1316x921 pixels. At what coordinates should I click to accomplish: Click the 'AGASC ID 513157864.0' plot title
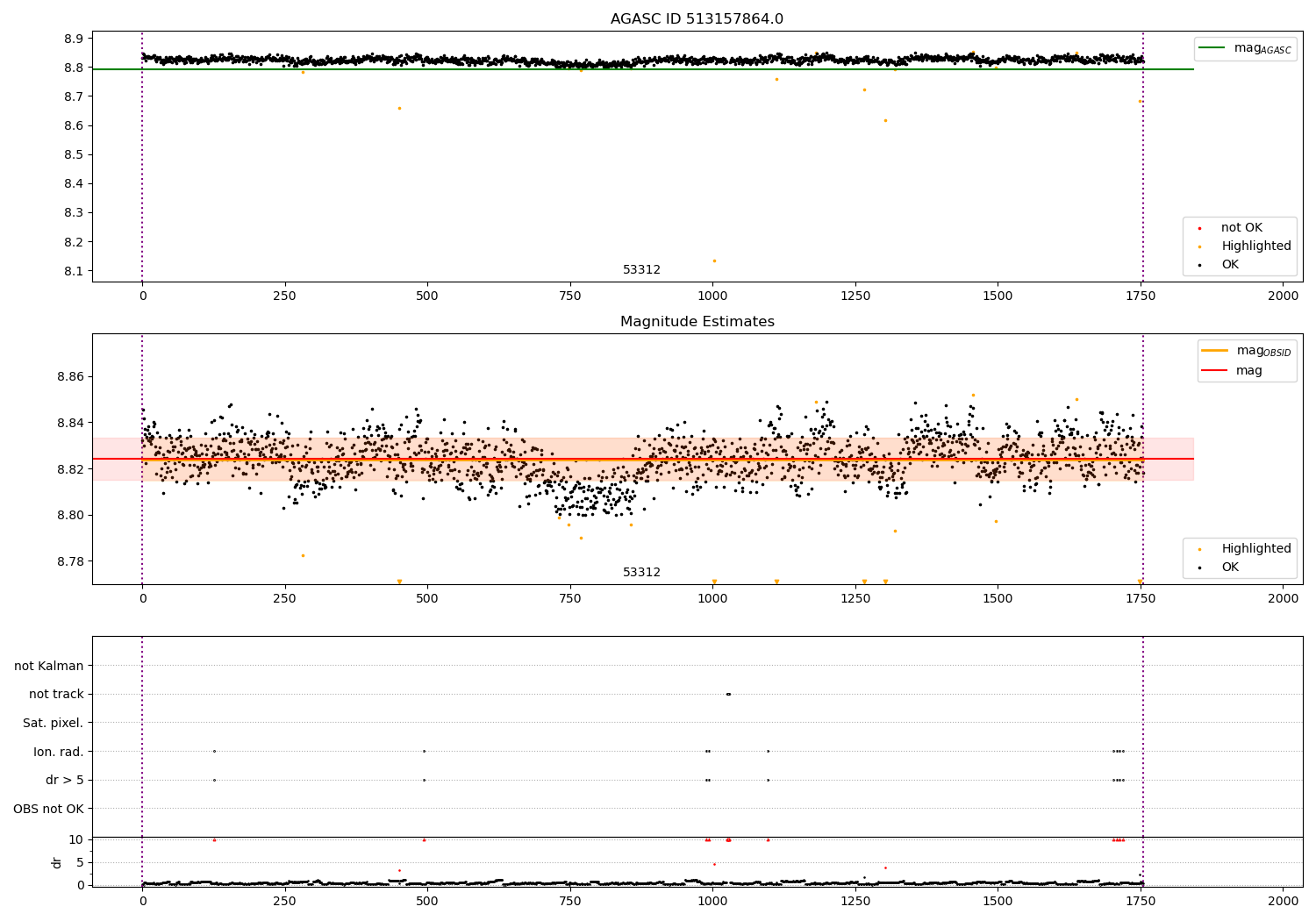(x=697, y=19)
